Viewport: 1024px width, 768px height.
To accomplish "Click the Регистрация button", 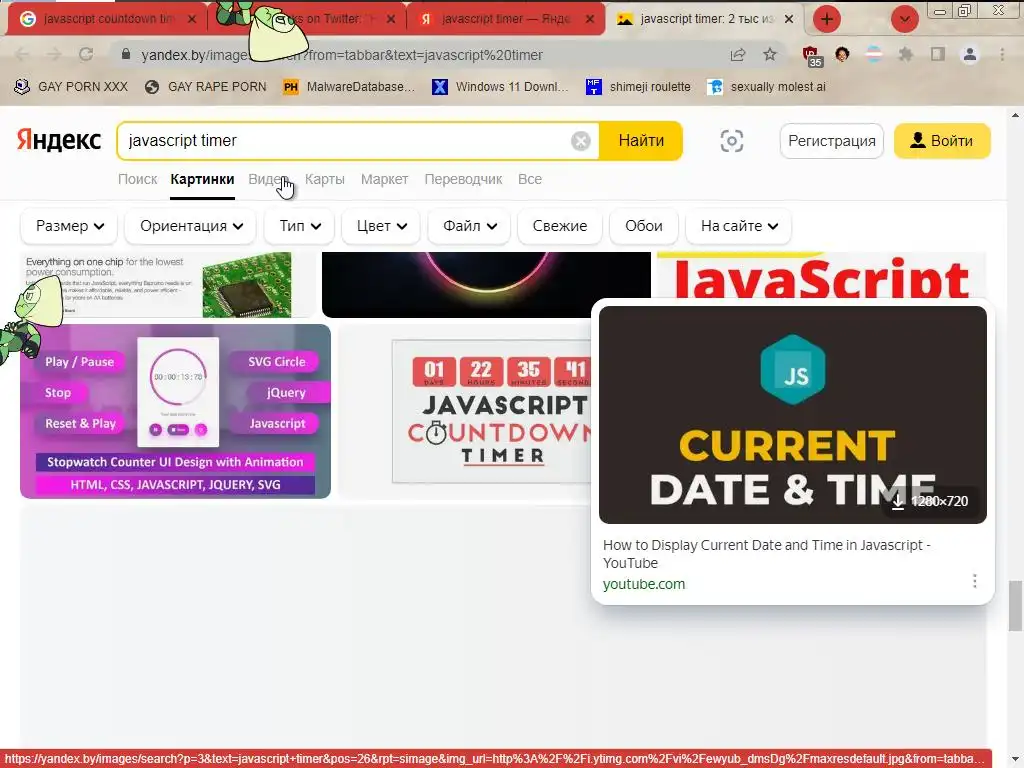I will pyautogui.click(x=831, y=140).
